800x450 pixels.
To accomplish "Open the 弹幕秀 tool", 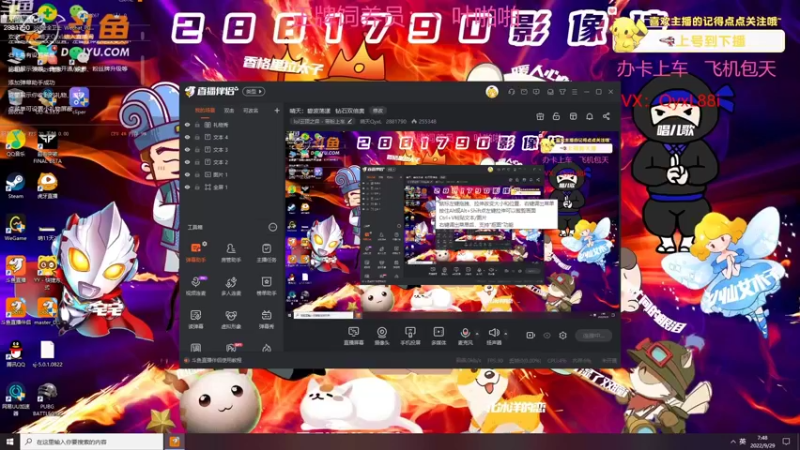I will 266,319.
